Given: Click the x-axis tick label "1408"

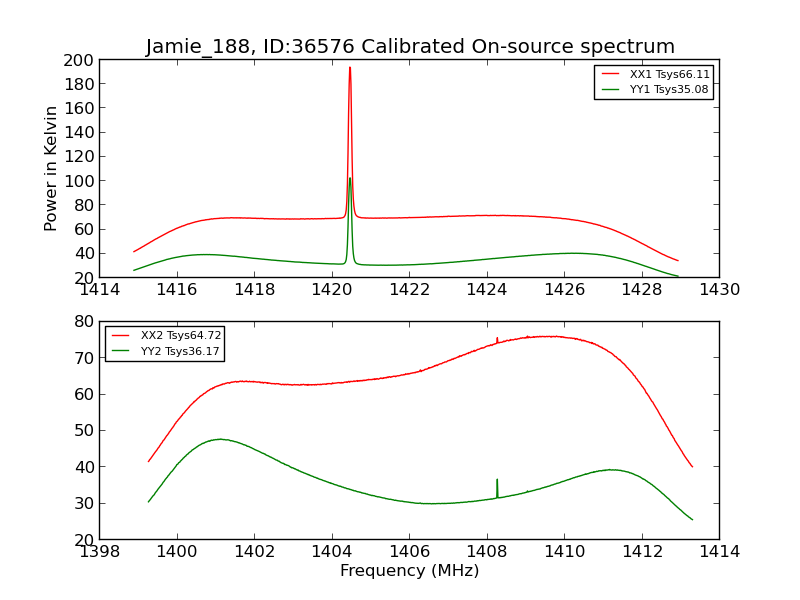Looking at the screenshot, I should (487, 551).
